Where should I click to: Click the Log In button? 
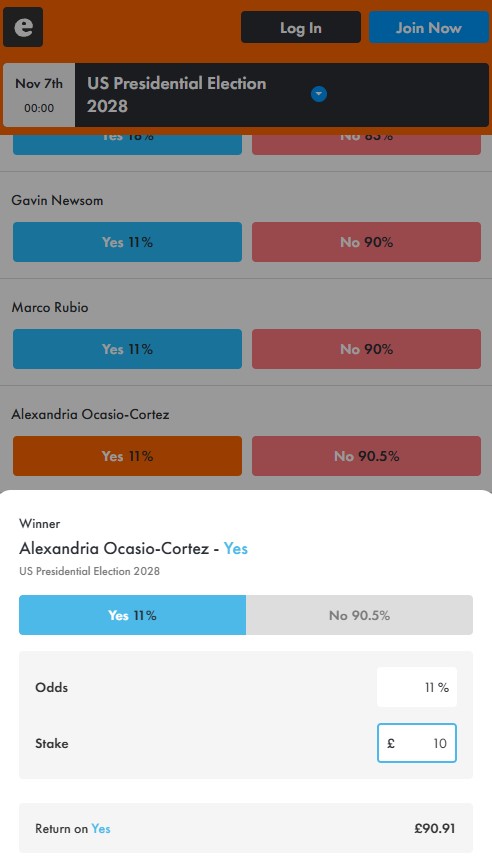301,27
